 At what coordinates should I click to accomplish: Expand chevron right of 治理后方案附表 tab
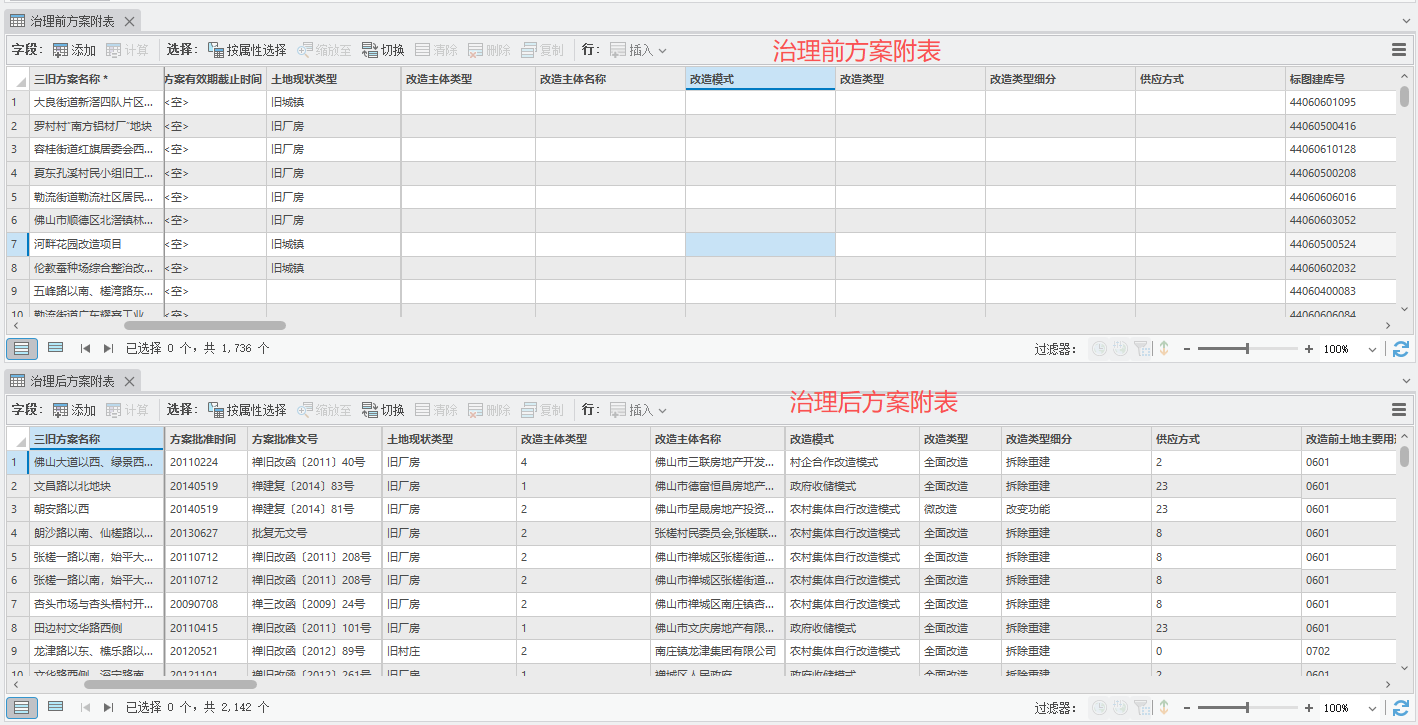[1406, 382]
